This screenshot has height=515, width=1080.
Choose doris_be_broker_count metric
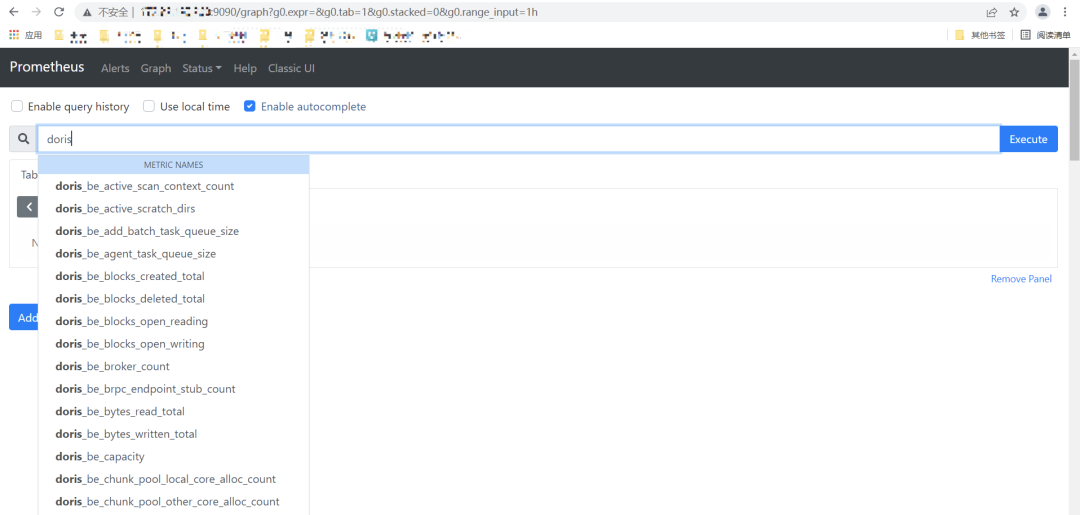tap(174, 366)
